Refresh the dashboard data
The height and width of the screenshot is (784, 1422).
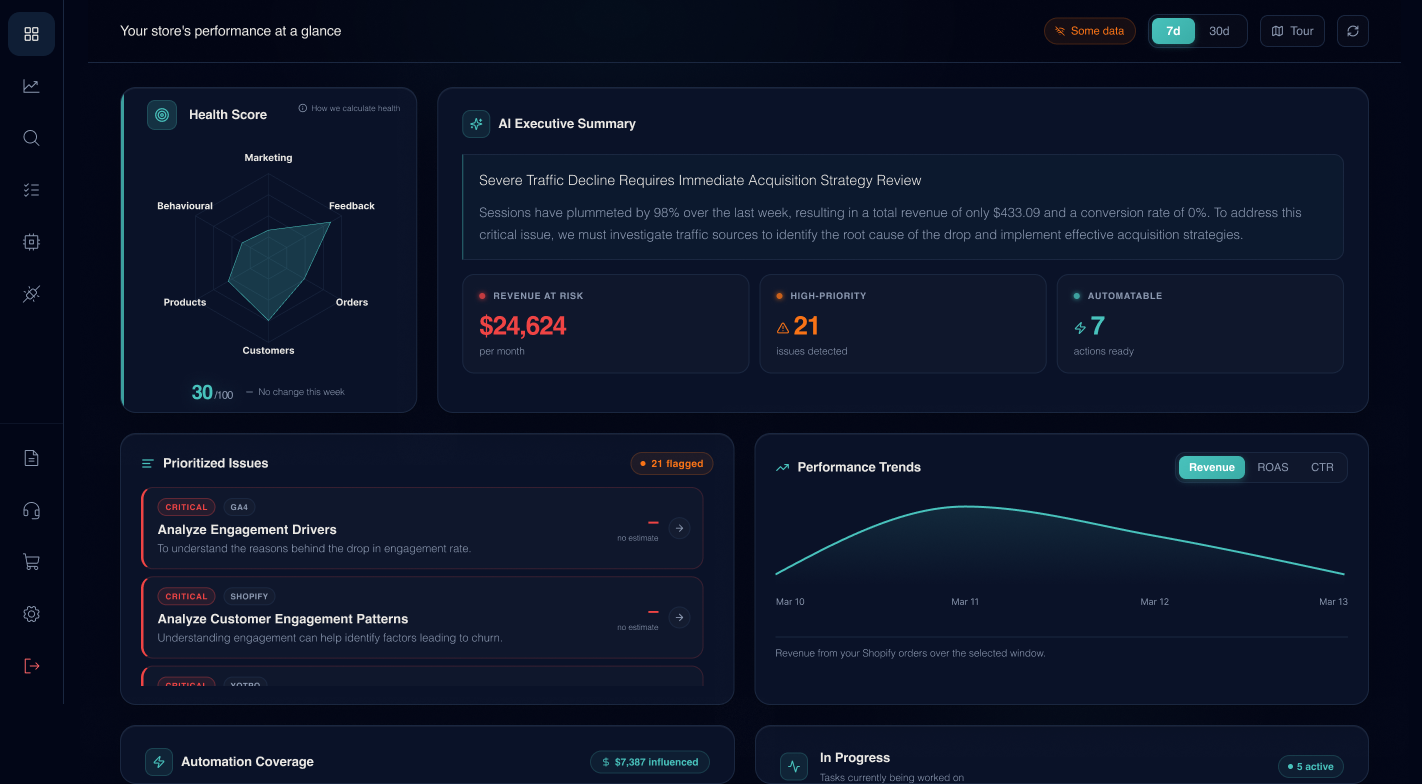click(x=1352, y=31)
